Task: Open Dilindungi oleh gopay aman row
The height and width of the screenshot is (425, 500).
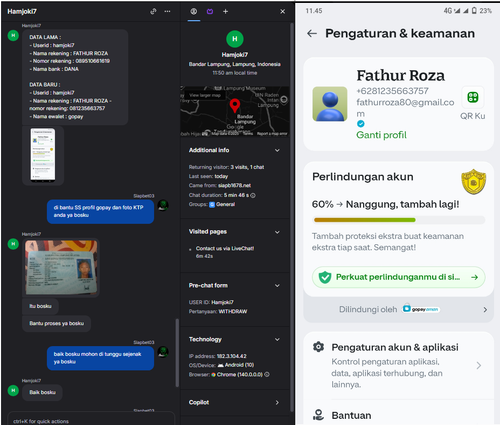Action: tap(398, 310)
